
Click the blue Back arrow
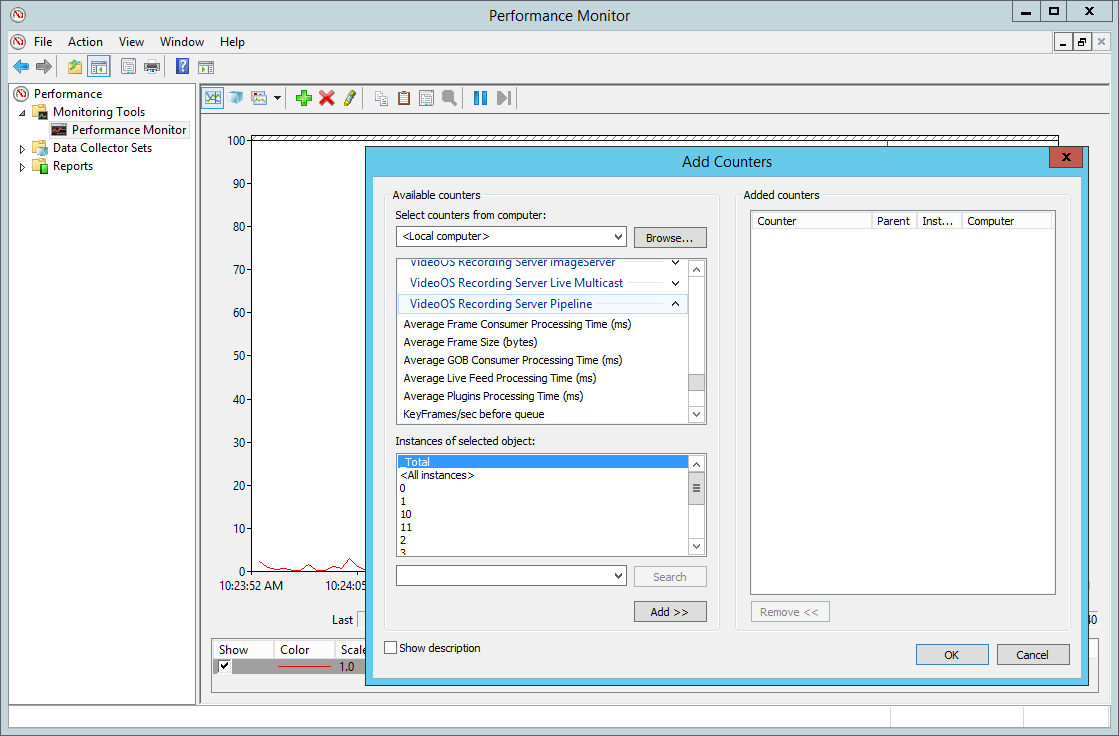pyautogui.click(x=20, y=67)
